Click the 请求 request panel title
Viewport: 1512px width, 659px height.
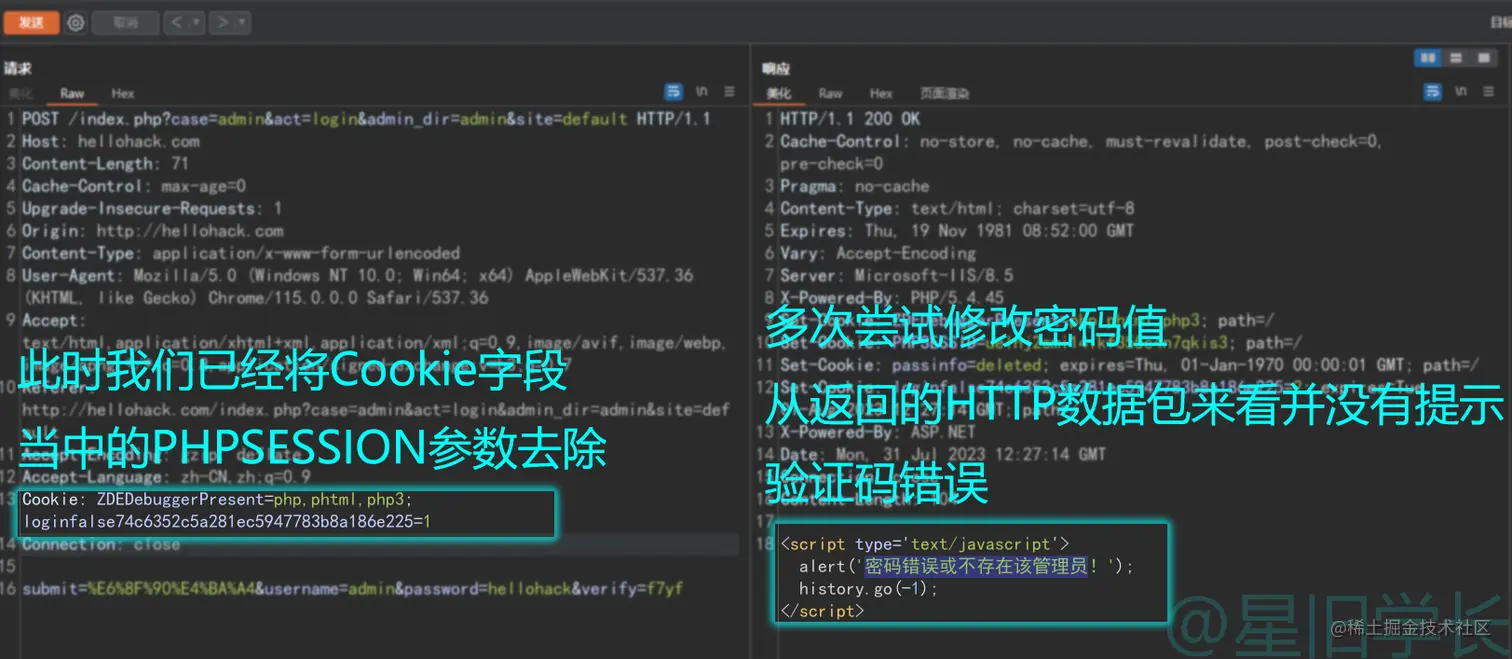(x=18, y=68)
